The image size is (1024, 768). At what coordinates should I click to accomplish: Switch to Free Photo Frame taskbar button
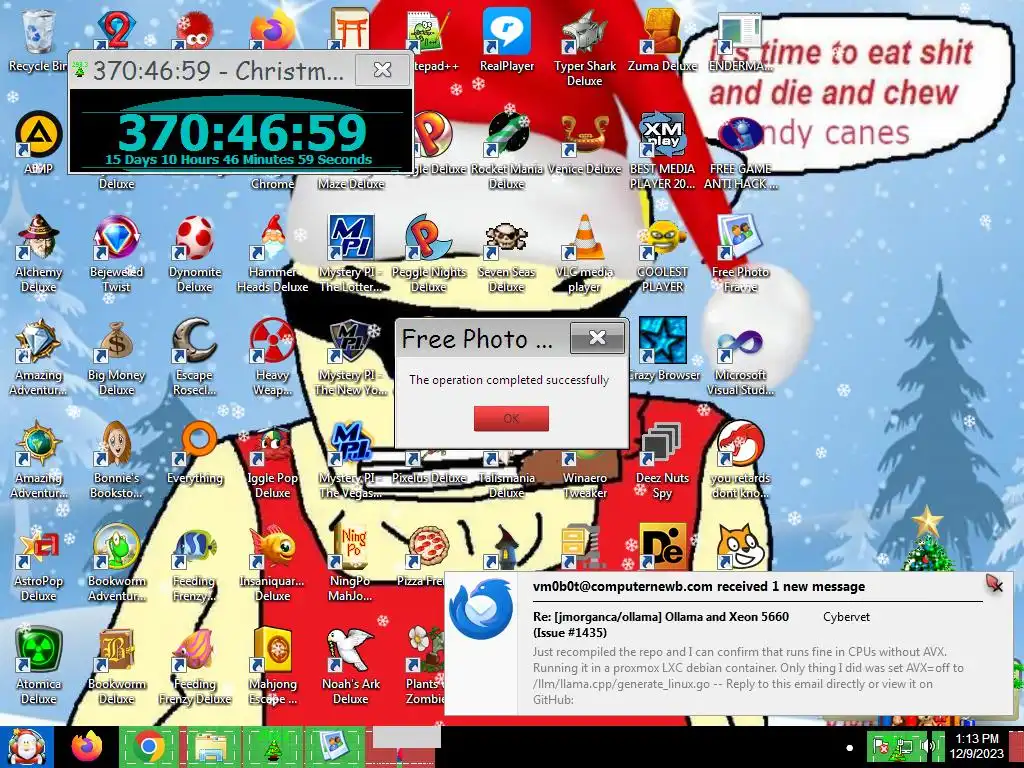(334, 747)
